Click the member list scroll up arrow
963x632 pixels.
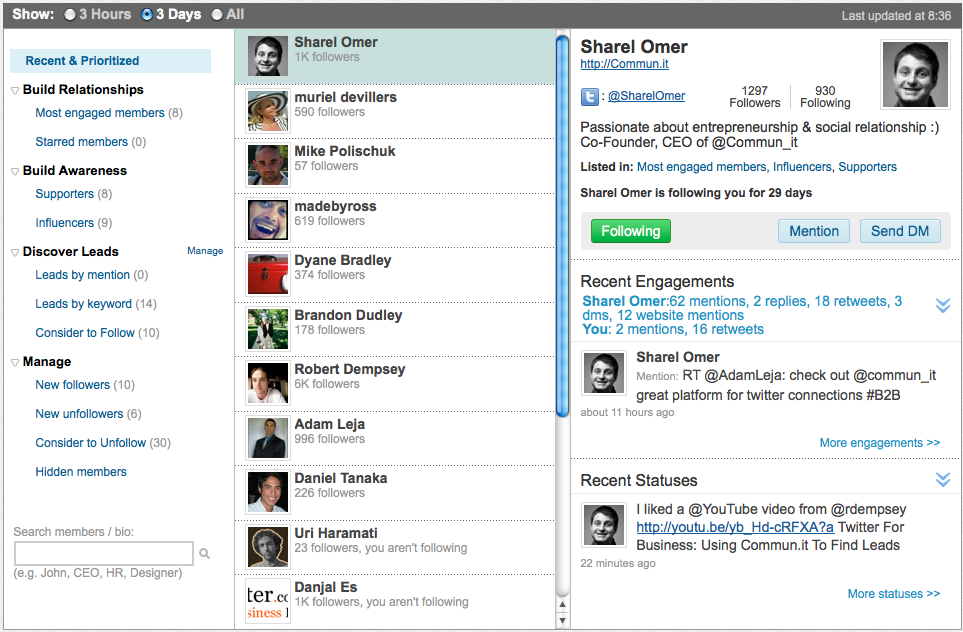(562, 605)
